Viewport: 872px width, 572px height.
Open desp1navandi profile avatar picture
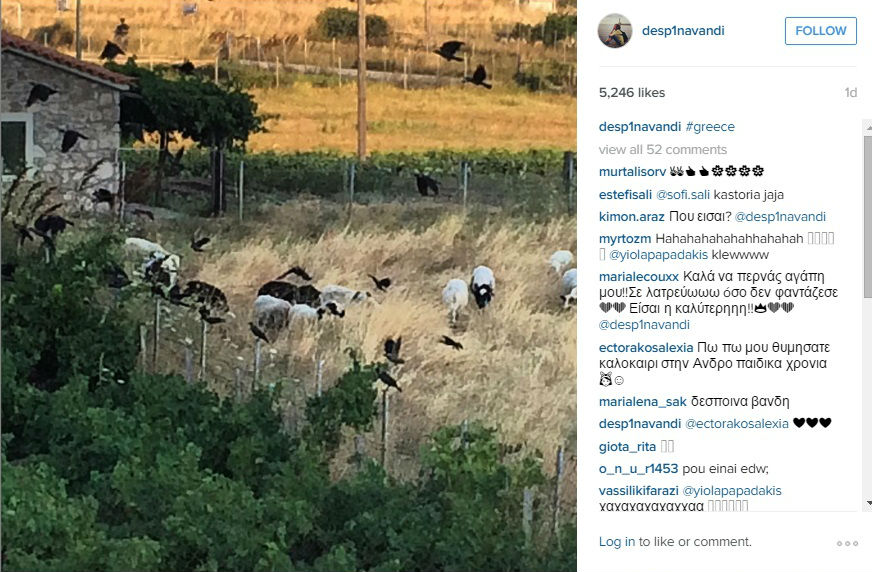click(615, 31)
